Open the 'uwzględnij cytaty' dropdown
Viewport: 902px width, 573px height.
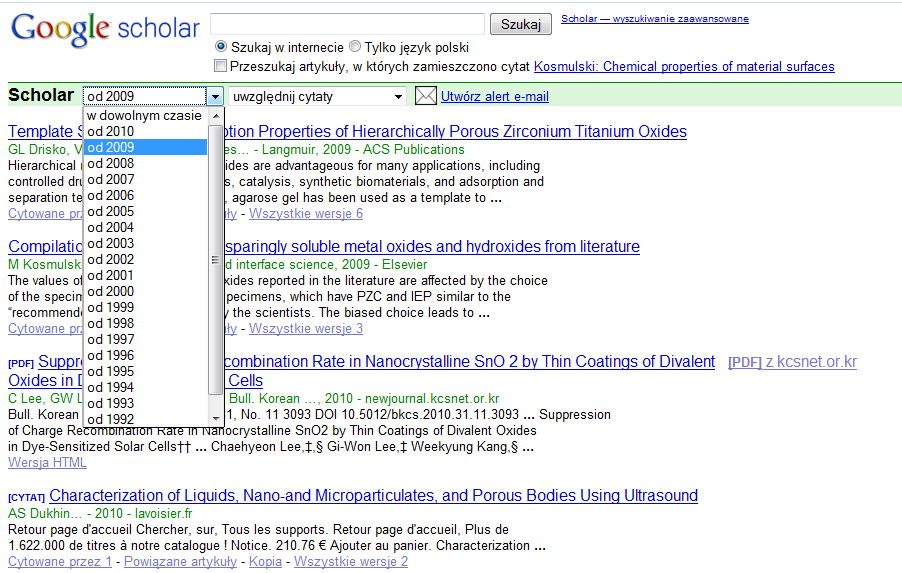[318, 96]
